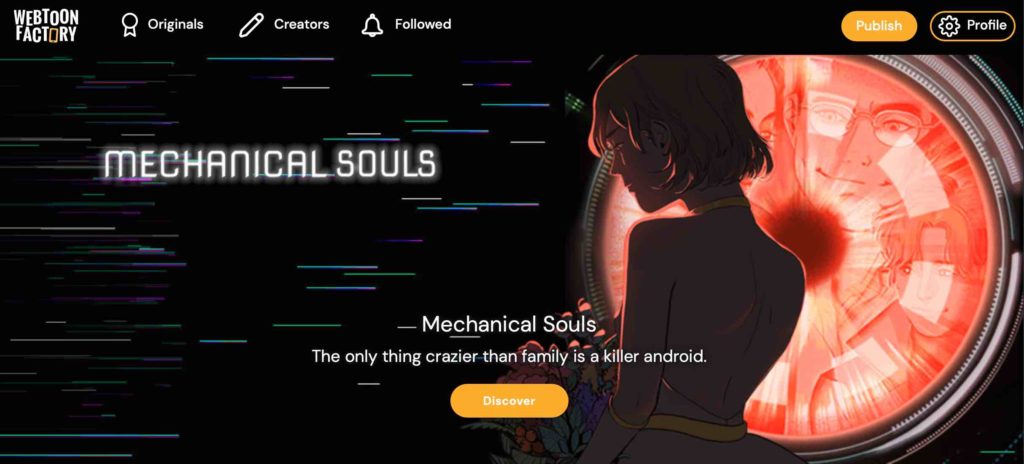The width and height of the screenshot is (1024, 464).
Task: Click the glowing MECHANICAL SOULS title logo
Action: pyautogui.click(x=270, y=163)
